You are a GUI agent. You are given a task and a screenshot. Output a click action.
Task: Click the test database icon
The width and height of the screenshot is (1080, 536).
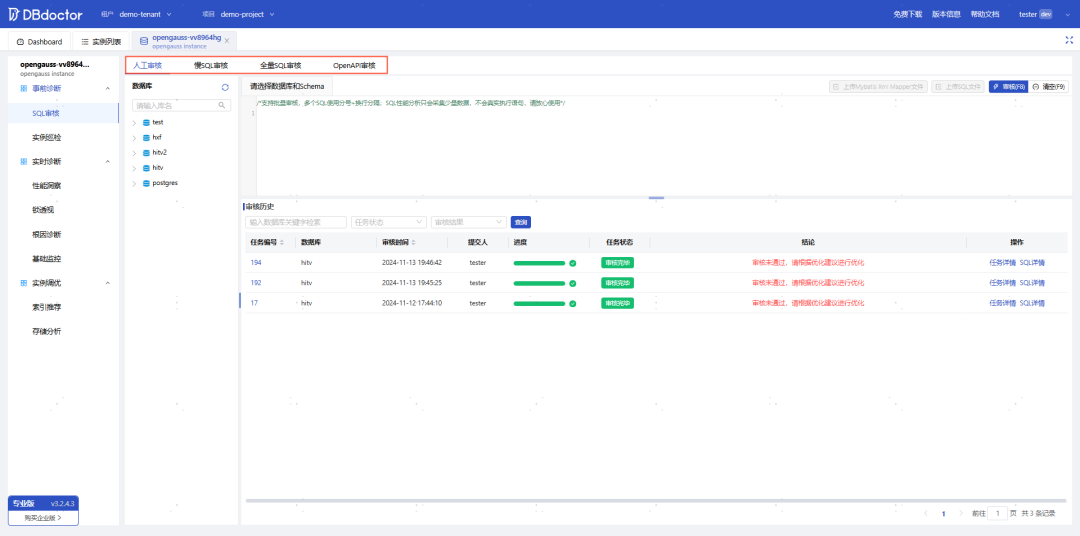146,122
